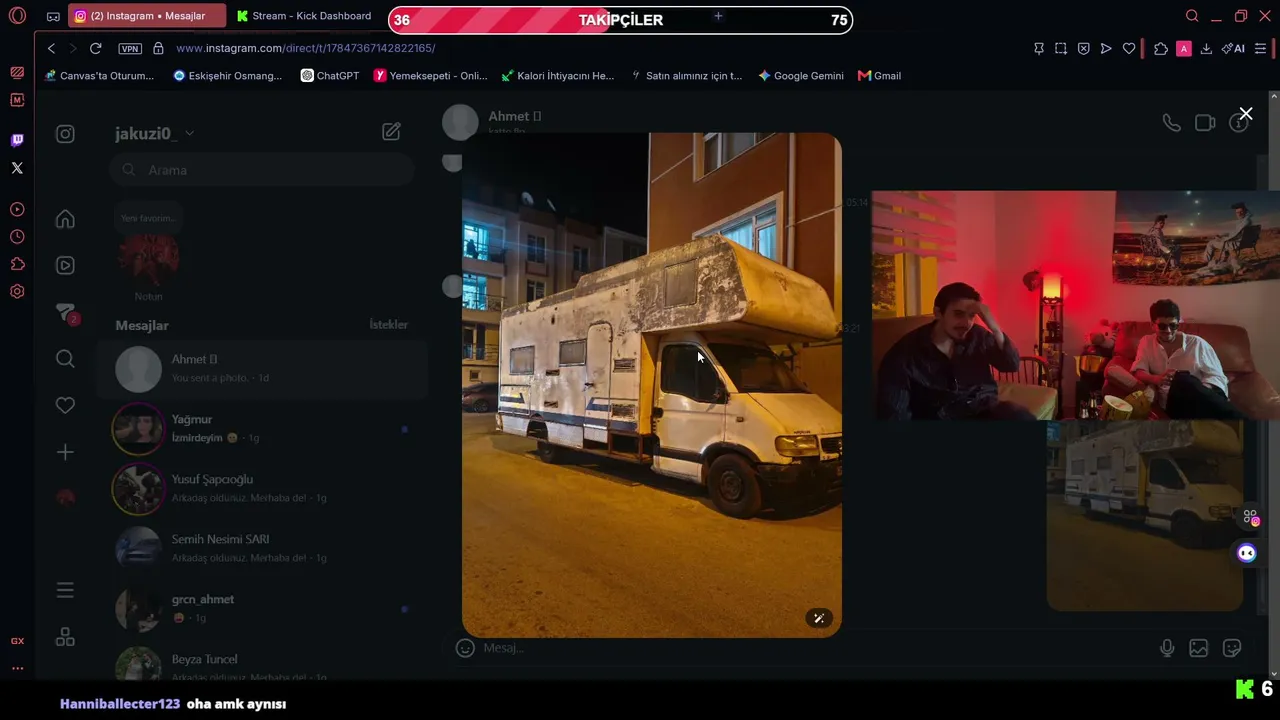Open the sticker picker icon
The width and height of the screenshot is (1280, 720).
[1232, 648]
